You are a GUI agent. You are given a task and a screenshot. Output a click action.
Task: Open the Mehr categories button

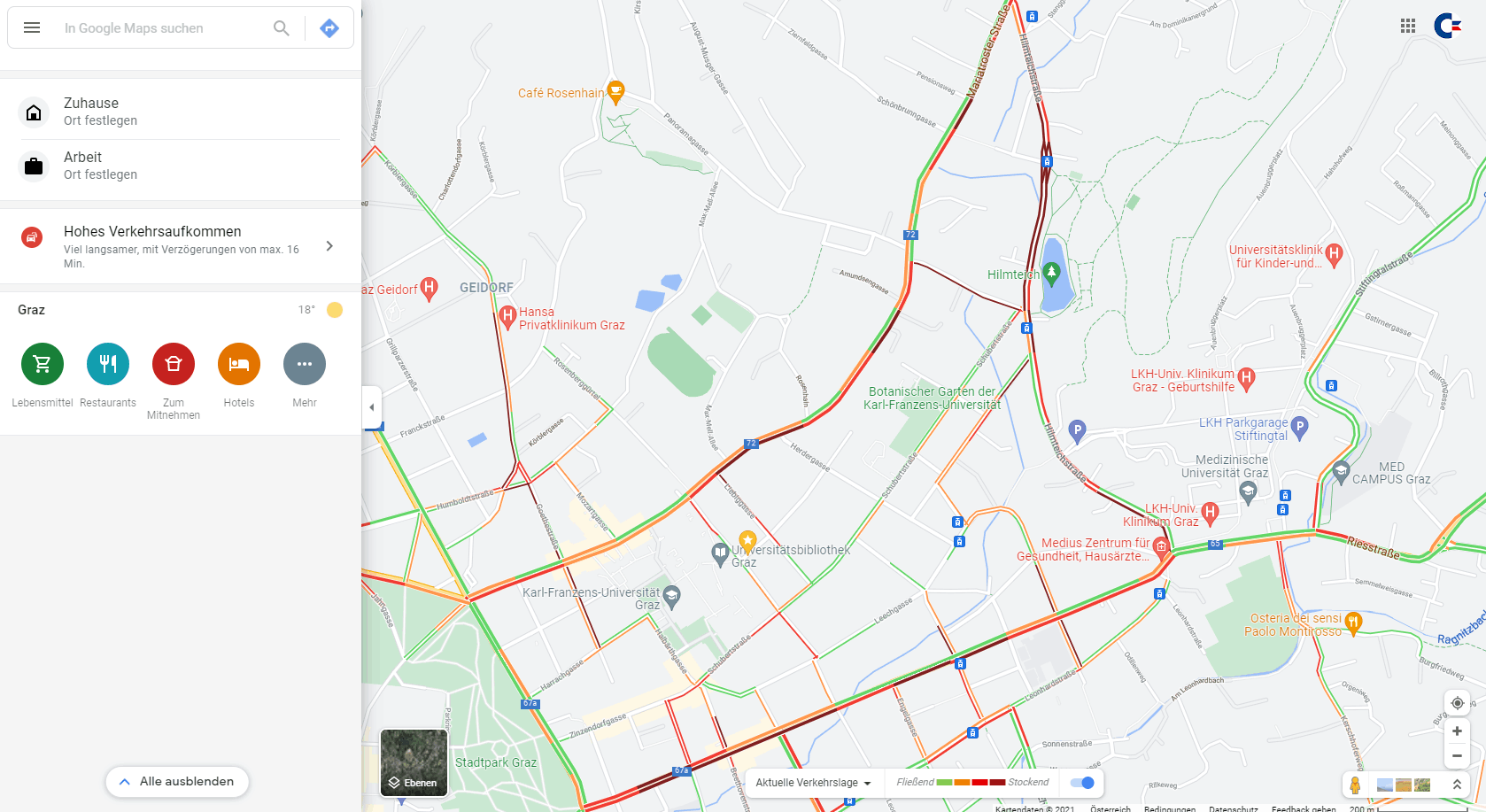(305, 364)
